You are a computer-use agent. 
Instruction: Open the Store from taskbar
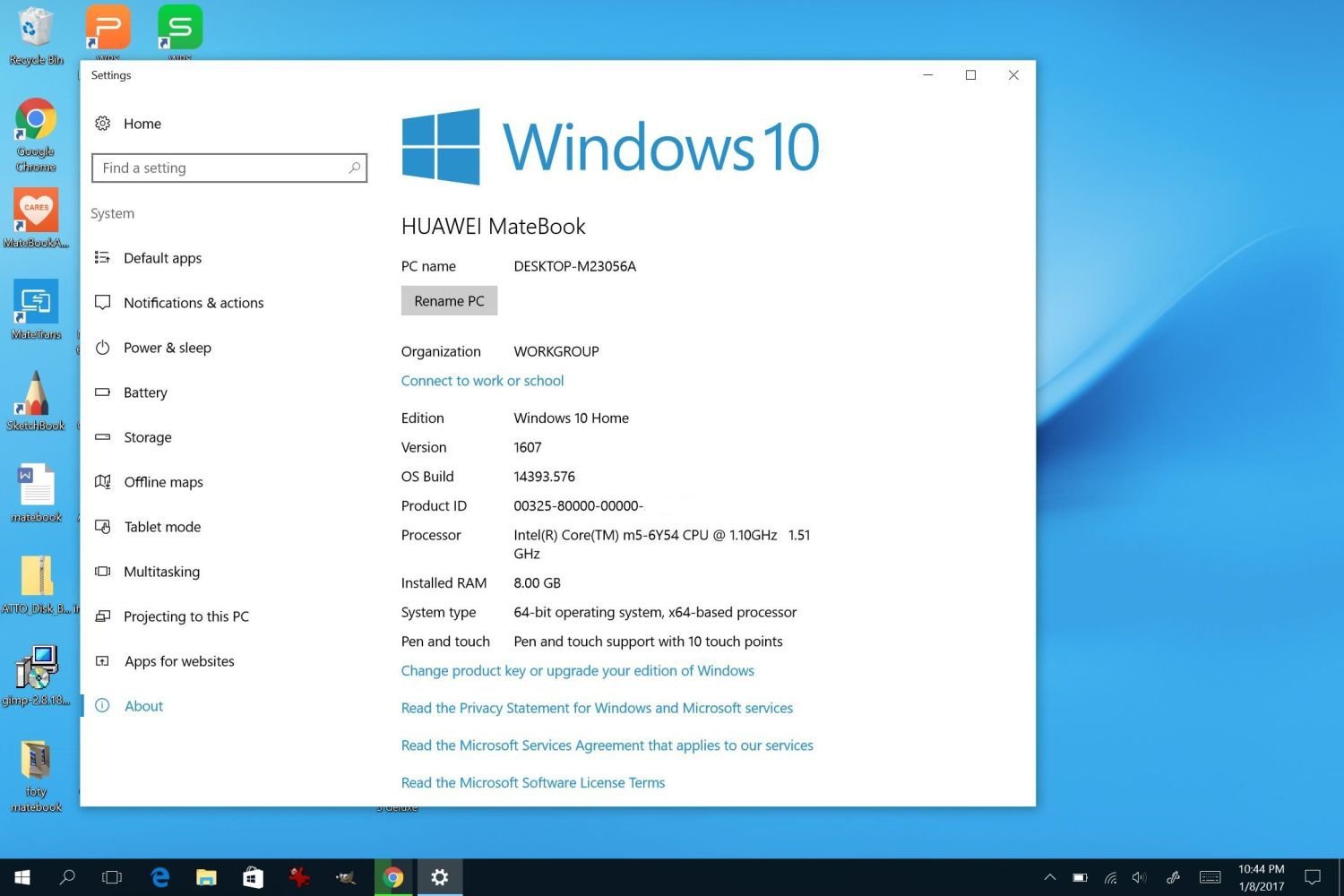[254, 877]
